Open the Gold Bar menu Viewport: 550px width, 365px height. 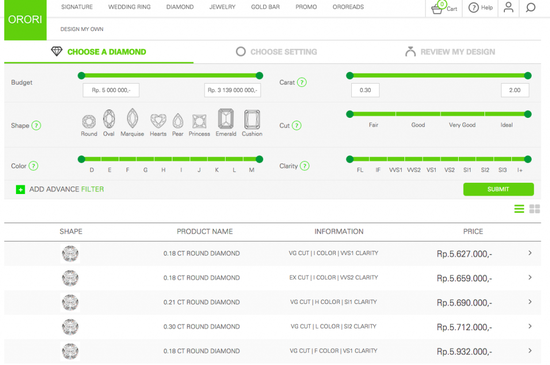266,7
